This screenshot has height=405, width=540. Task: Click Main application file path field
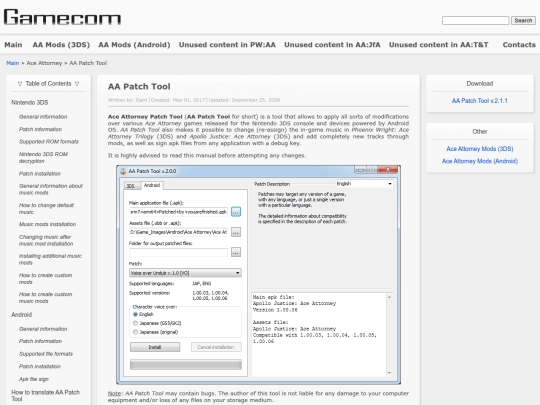(x=178, y=211)
